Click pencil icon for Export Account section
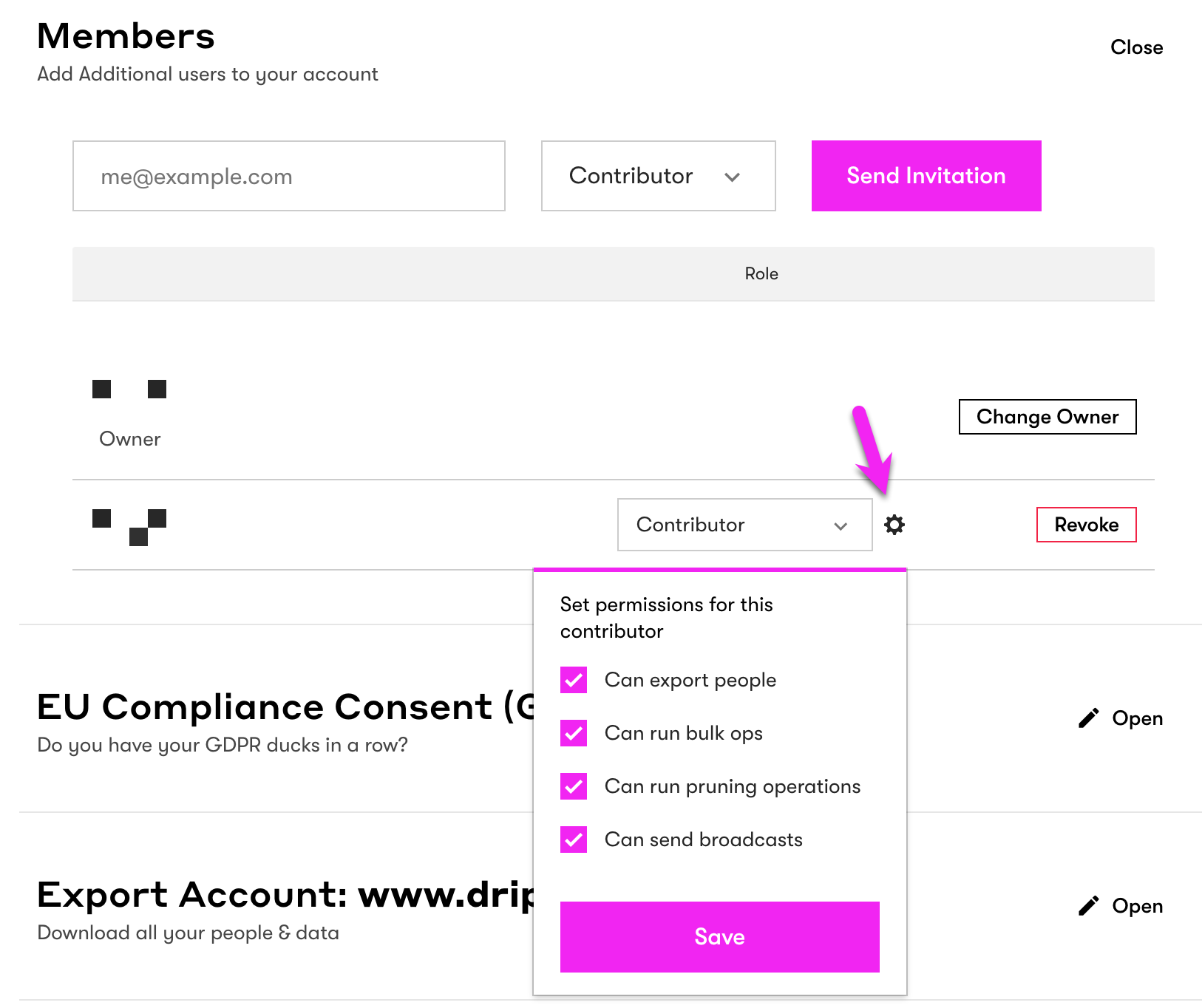 click(x=1088, y=906)
